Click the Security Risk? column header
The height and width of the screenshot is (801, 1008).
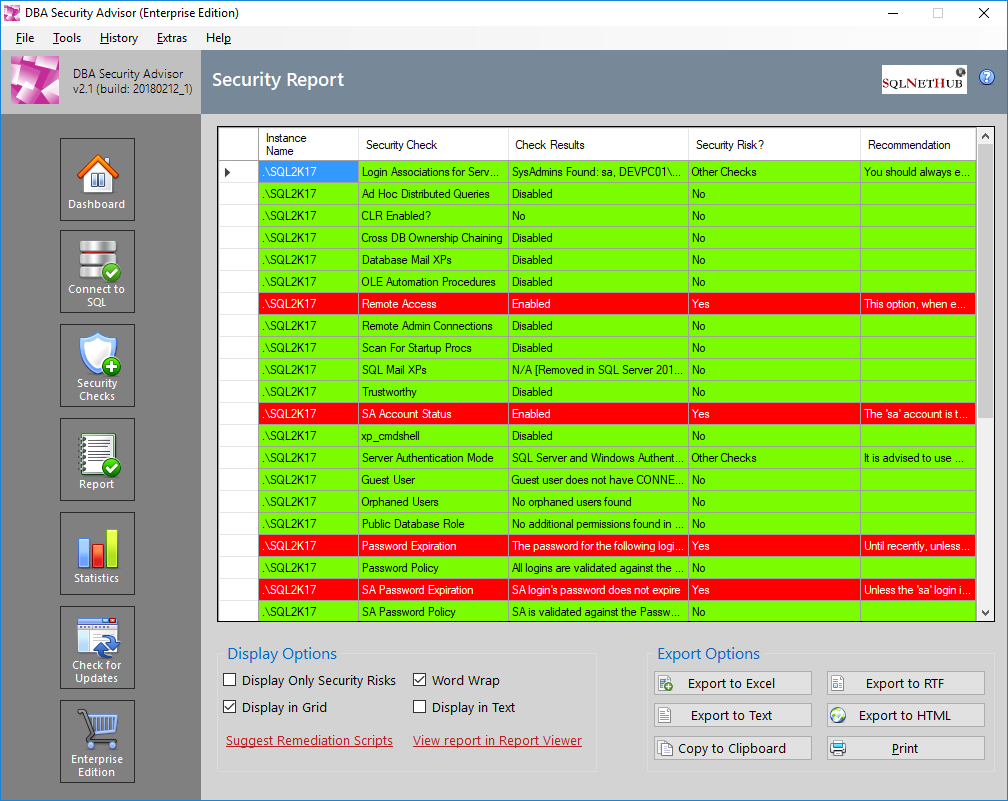[x=774, y=145]
